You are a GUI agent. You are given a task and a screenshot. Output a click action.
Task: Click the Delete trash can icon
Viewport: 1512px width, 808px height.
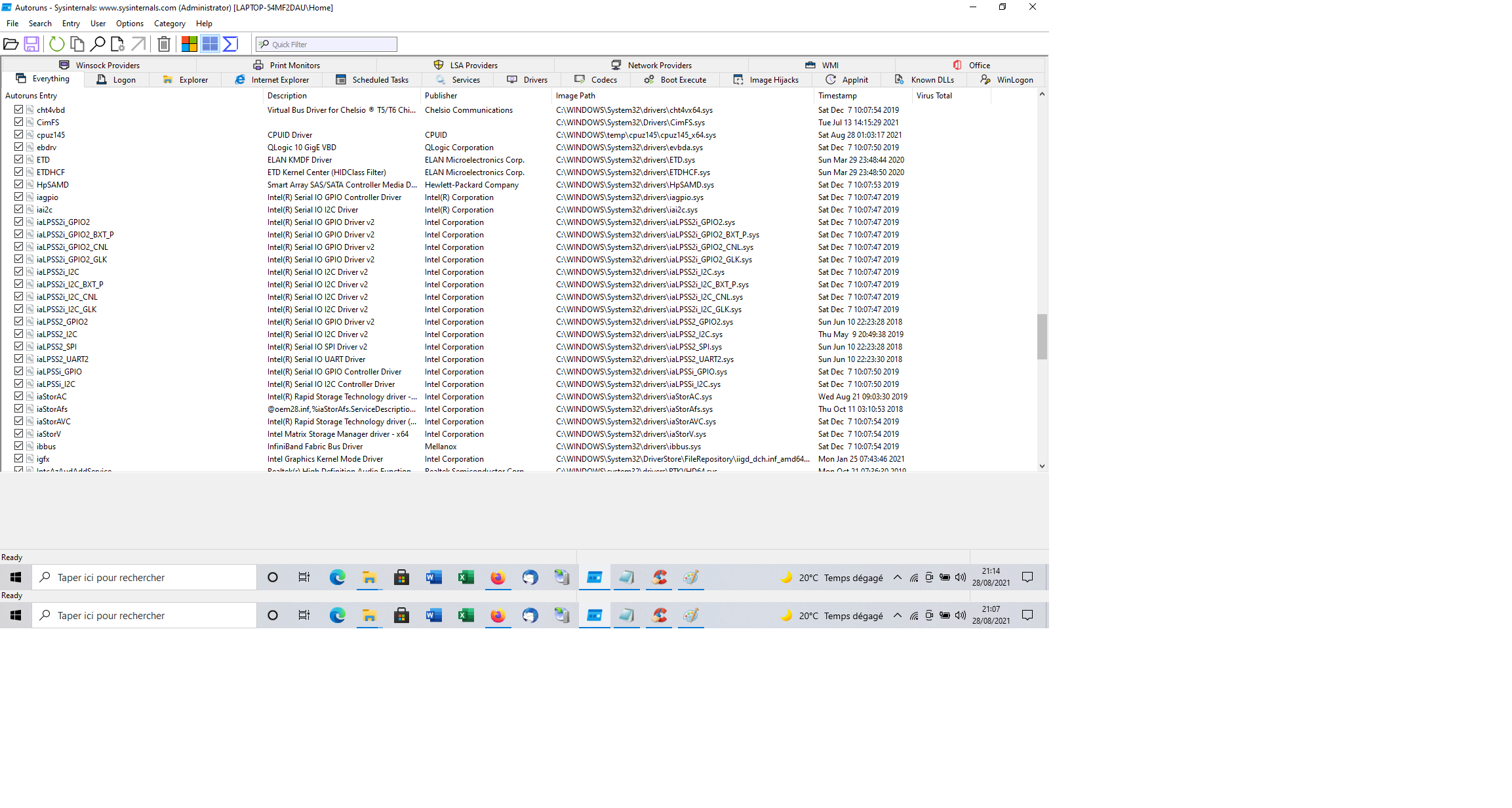164,44
